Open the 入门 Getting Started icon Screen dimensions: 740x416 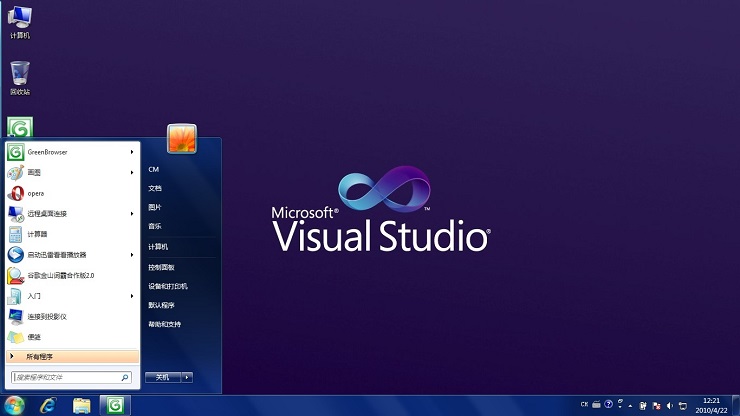click(15, 296)
